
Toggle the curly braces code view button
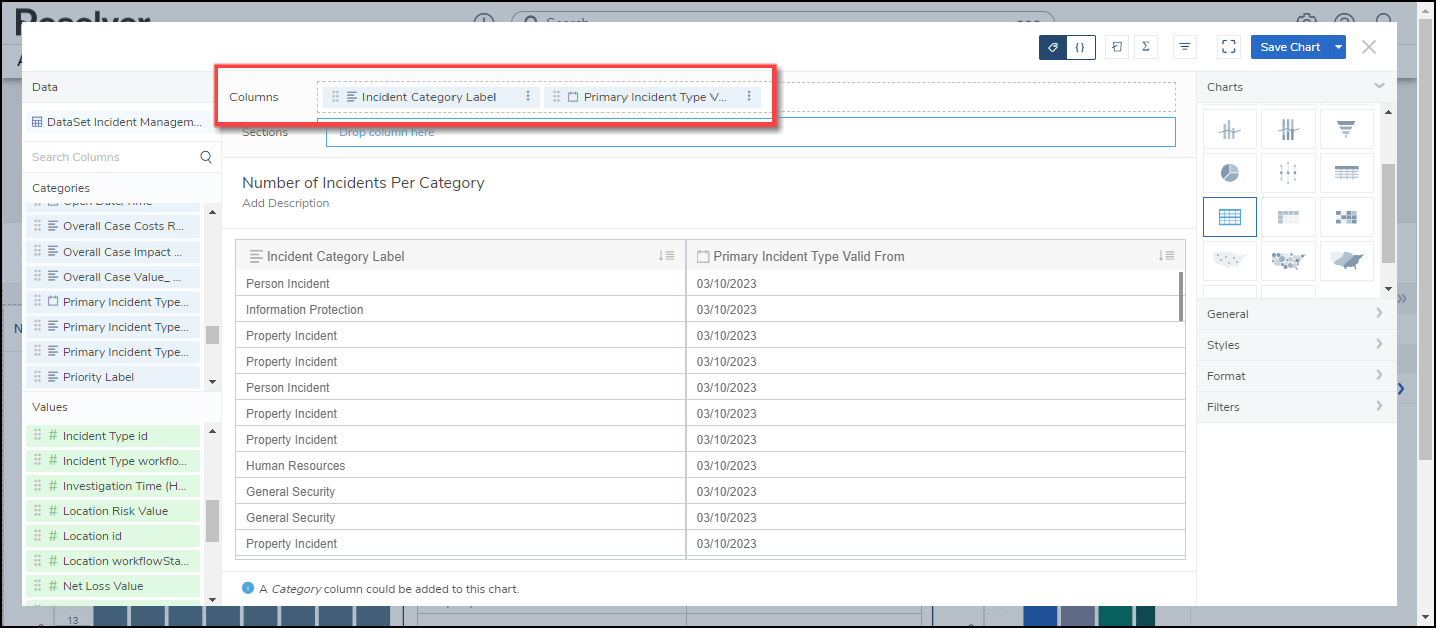[1081, 47]
